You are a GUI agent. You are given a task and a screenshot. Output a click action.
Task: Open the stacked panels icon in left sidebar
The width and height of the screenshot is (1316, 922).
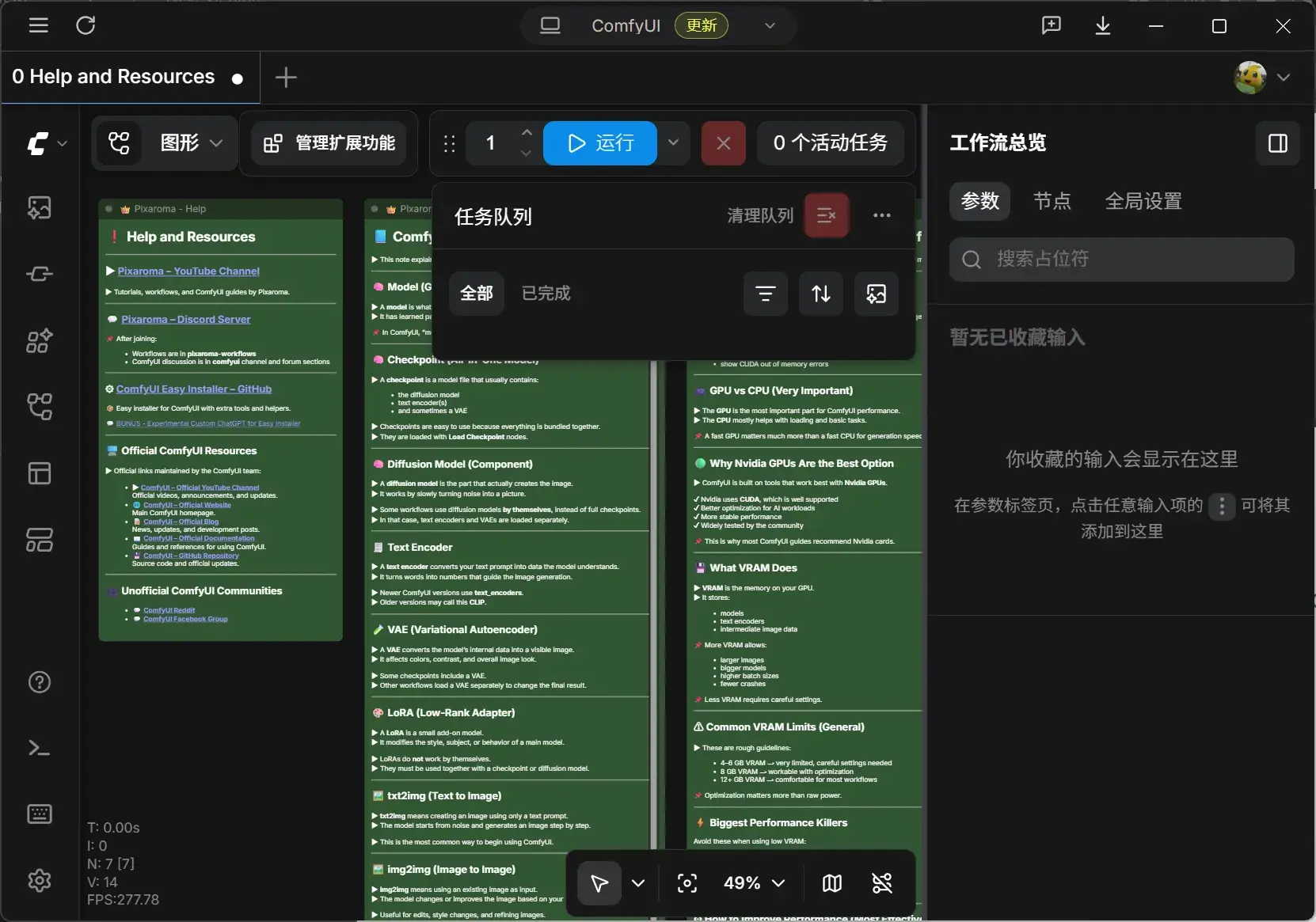[x=40, y=540]
